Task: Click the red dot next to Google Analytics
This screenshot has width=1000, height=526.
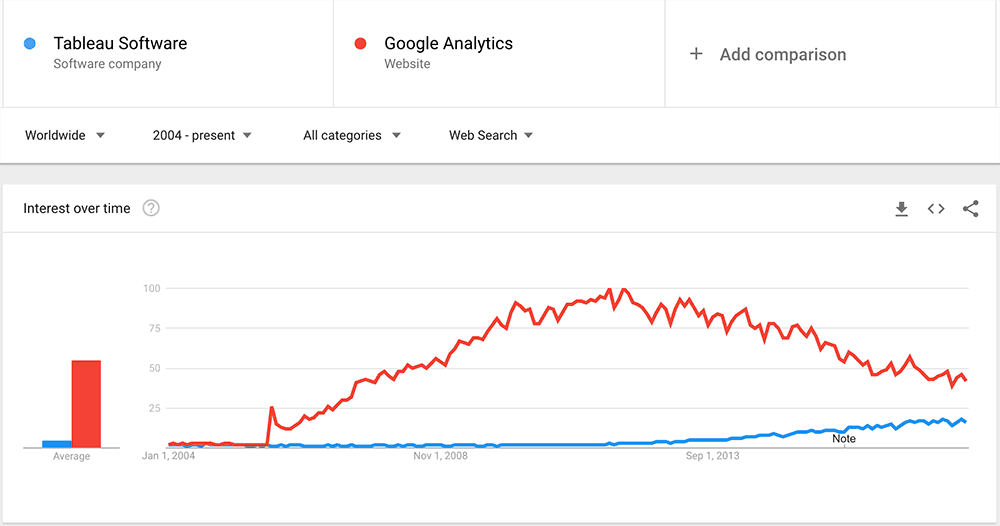Action: (x=360, y=43)
